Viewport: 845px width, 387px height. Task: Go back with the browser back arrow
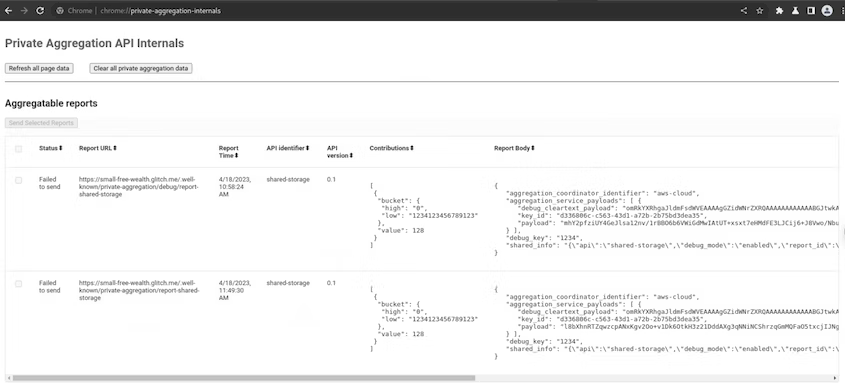click(8, 10)
